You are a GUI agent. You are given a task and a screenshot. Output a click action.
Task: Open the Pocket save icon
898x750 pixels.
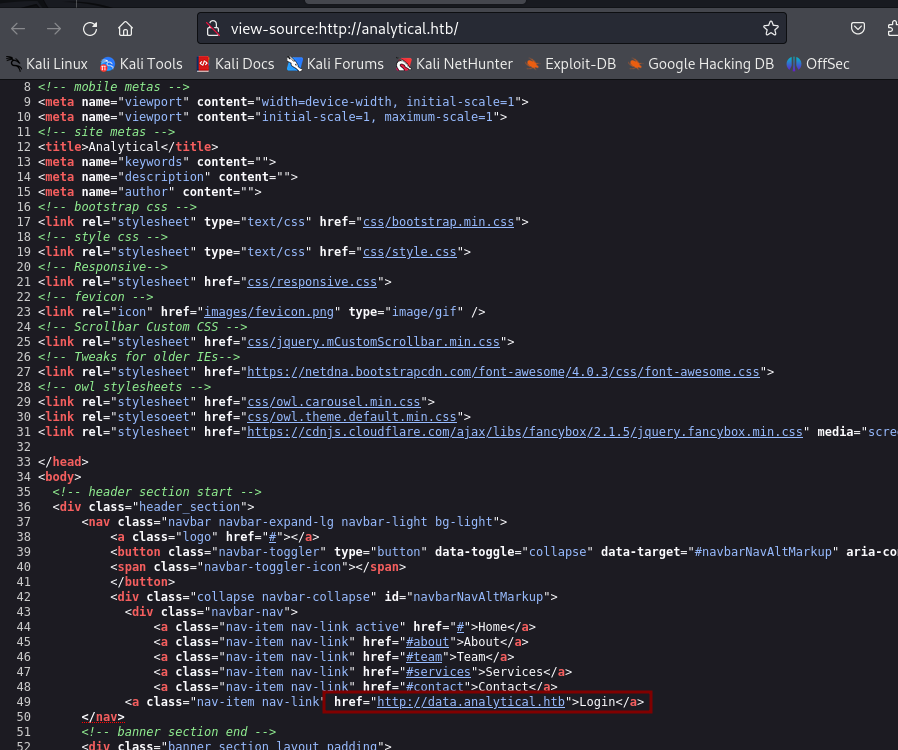(858, 28)
